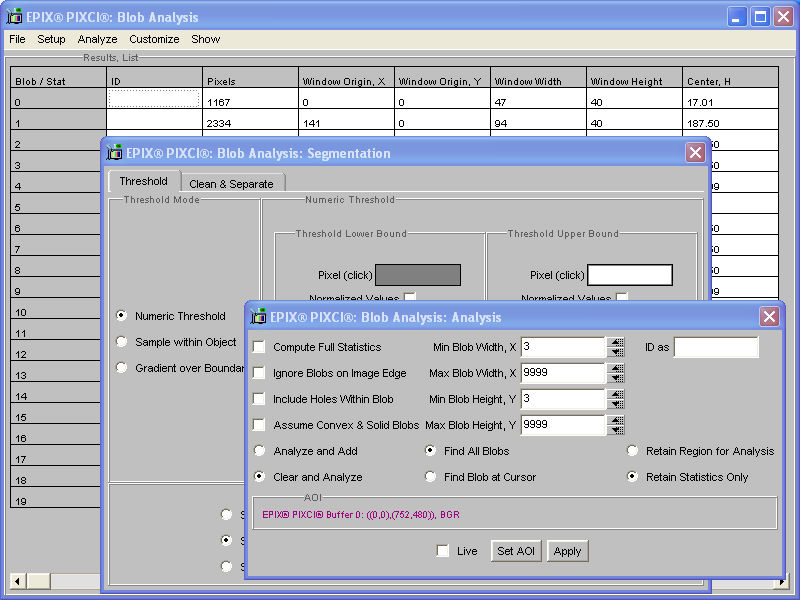Click the Blob Analysis window title icon
The height and width of the screenshot is (600, 800).
(x=14, y=17)
